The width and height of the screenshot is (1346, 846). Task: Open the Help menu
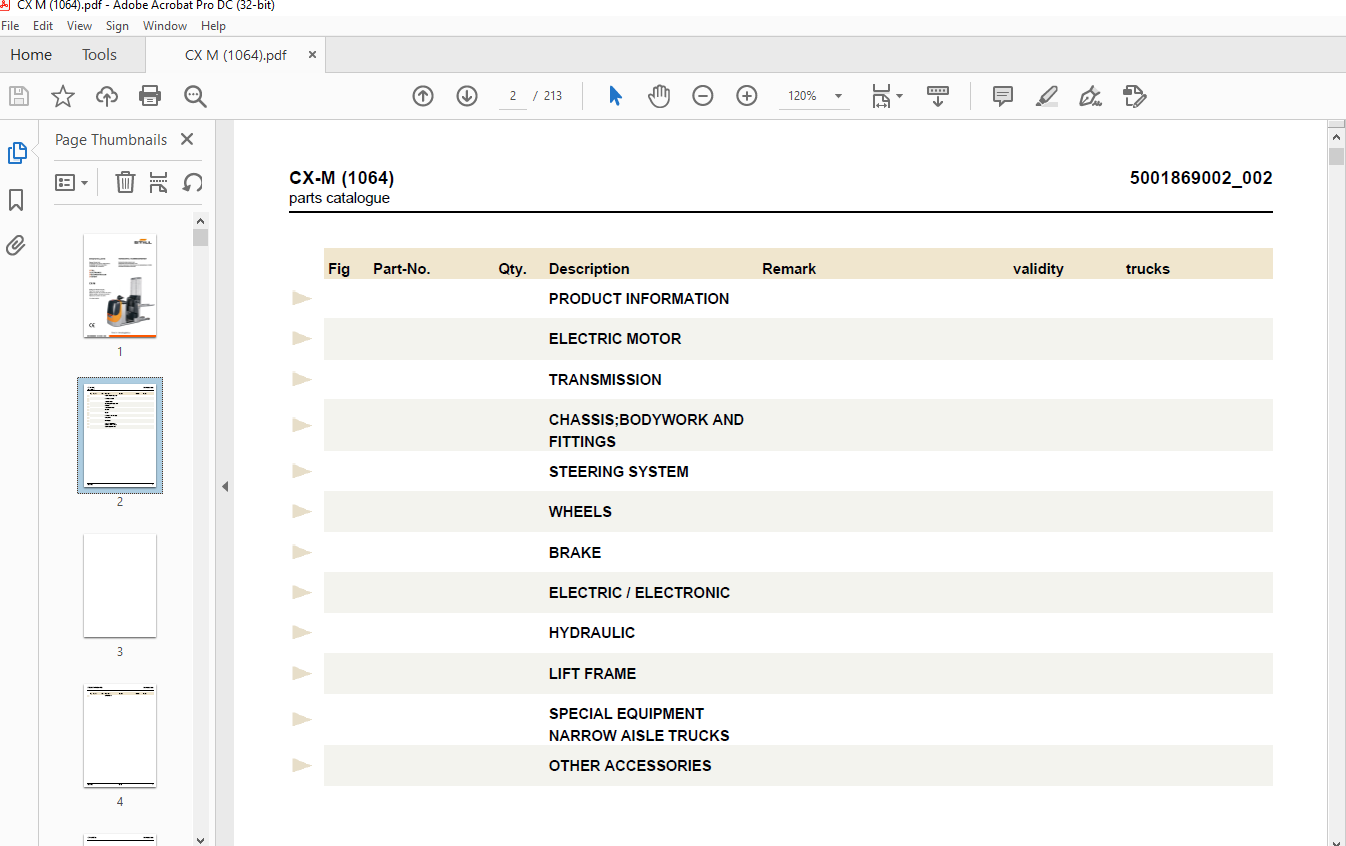point(213,26)
